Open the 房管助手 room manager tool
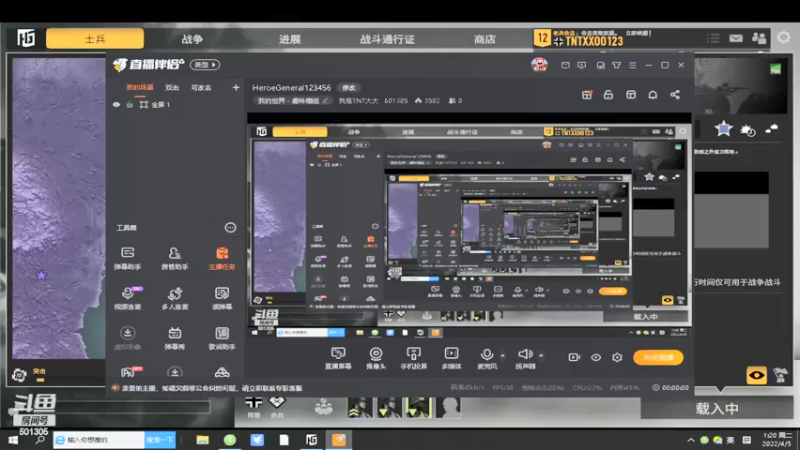 (174, 258)
